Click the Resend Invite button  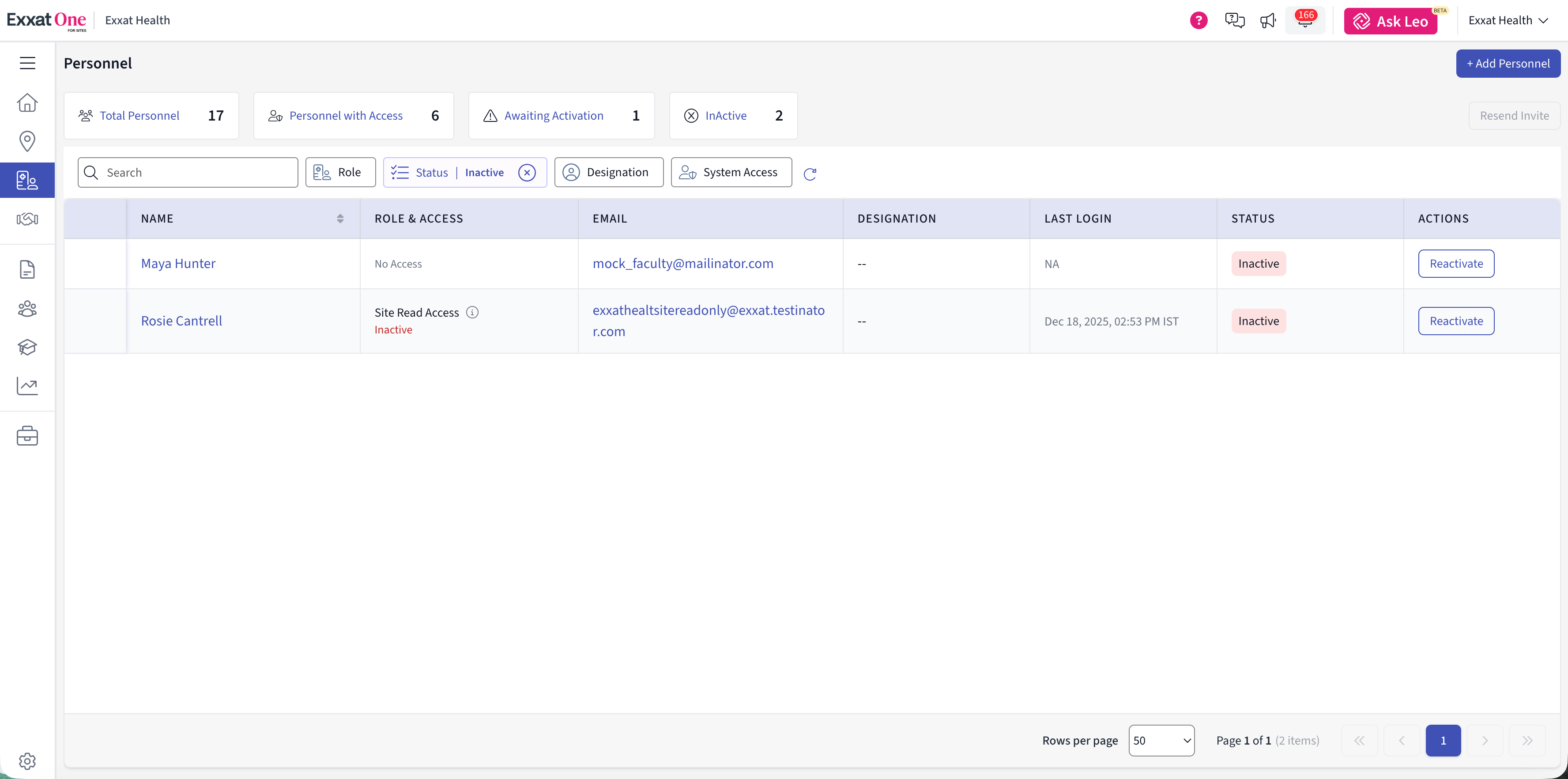(x=1514, y=116)
